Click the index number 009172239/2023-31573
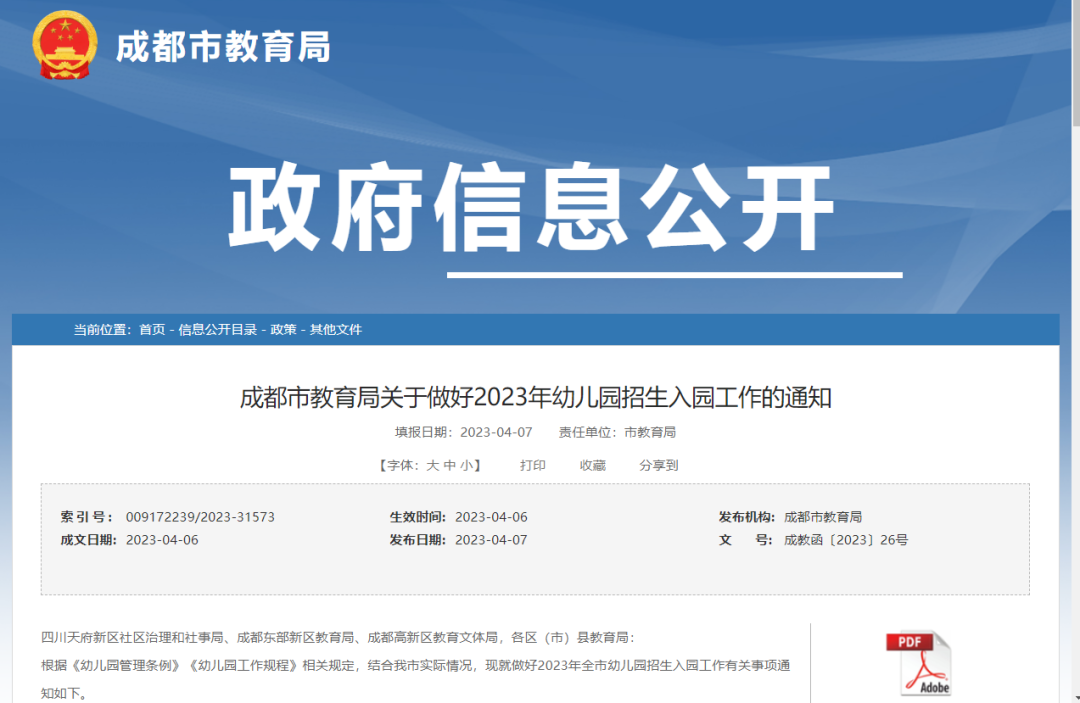This screenshot has width=1080, height=703. [x=200, y=517]
